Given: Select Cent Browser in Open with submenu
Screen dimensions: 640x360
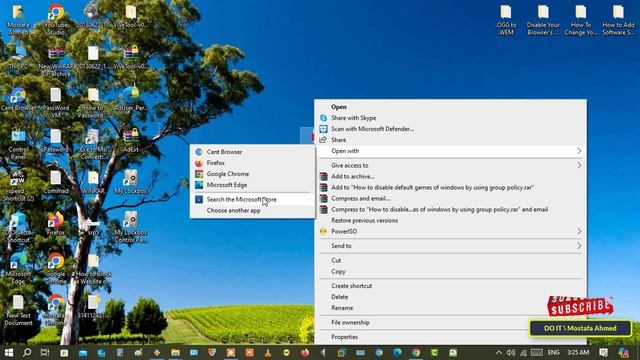Looking at the screenshot, I should pos(252,152).
